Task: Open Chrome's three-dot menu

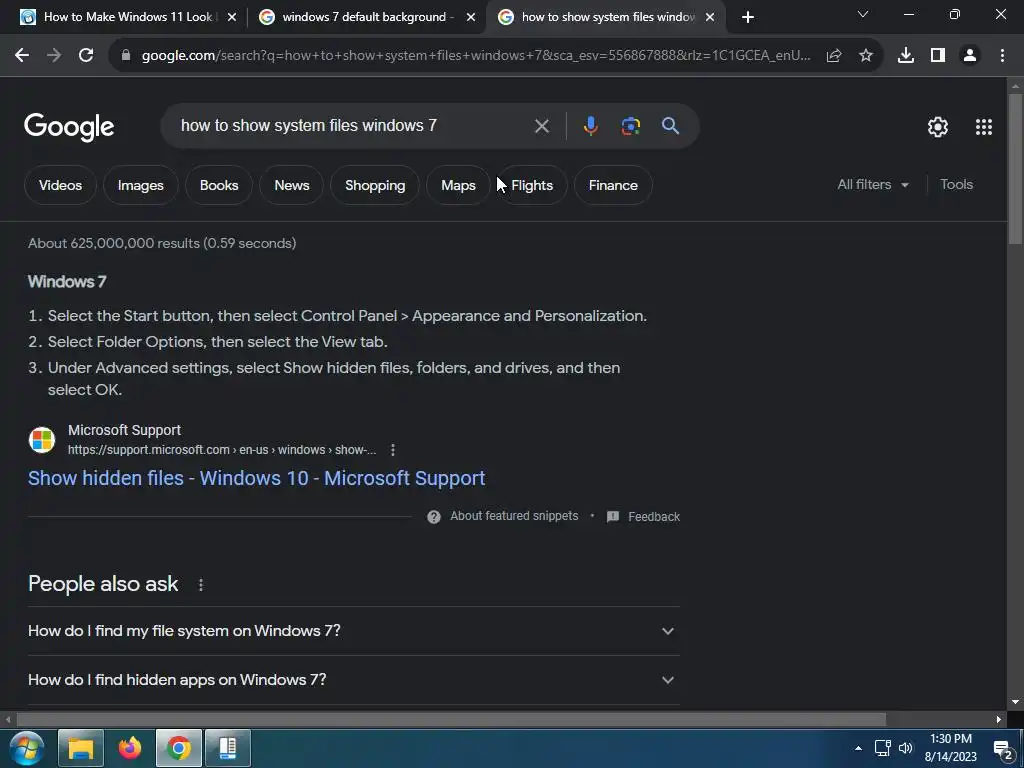Action: click(x=1002, y=56)
